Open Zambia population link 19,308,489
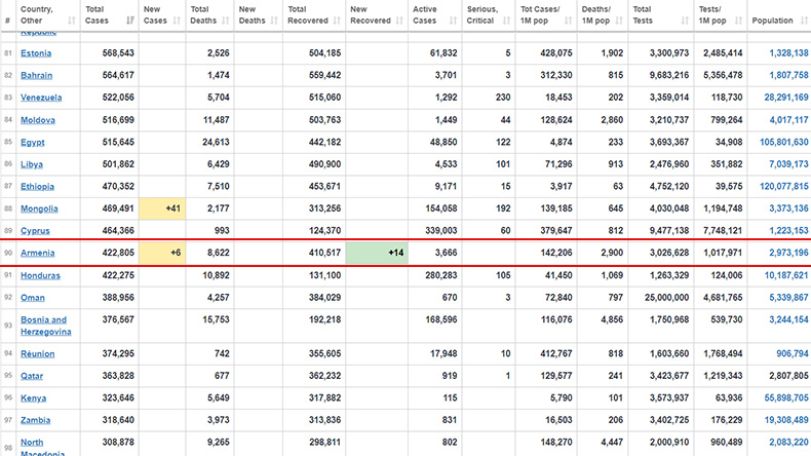The width and height of the screenshot is (811, 456). (x=786, y=420)
